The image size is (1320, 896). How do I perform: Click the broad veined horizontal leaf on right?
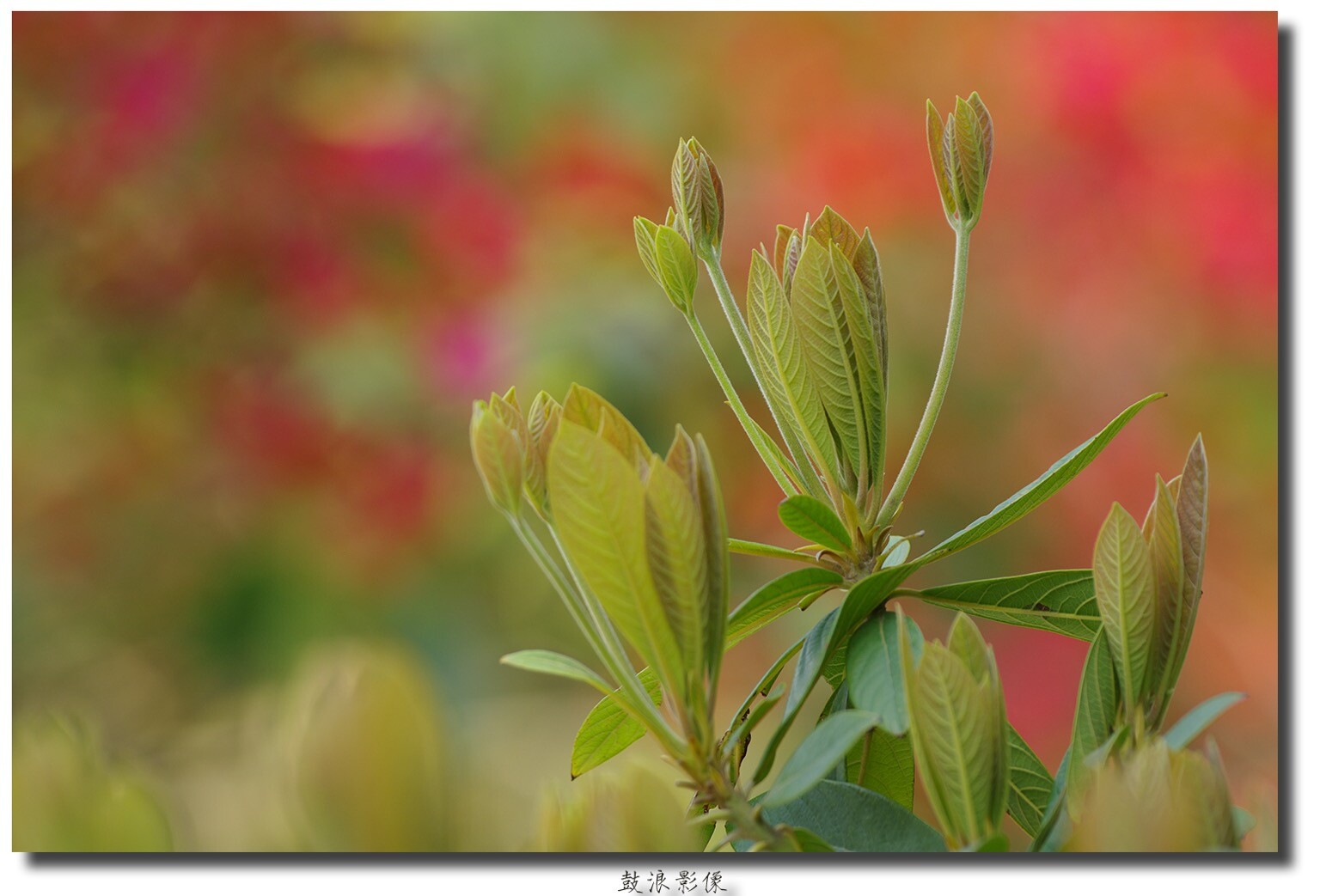(1014, 600)
